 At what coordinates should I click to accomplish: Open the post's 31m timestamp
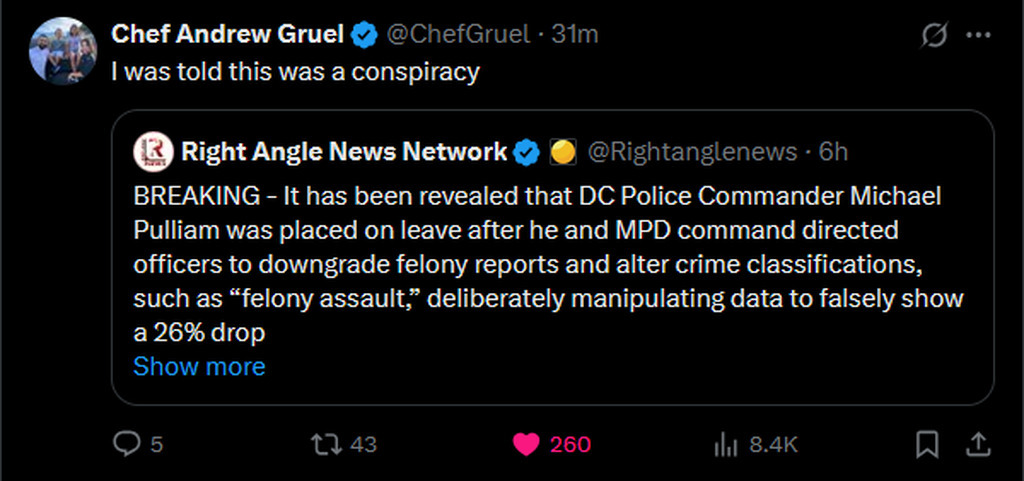coord(575,34)
